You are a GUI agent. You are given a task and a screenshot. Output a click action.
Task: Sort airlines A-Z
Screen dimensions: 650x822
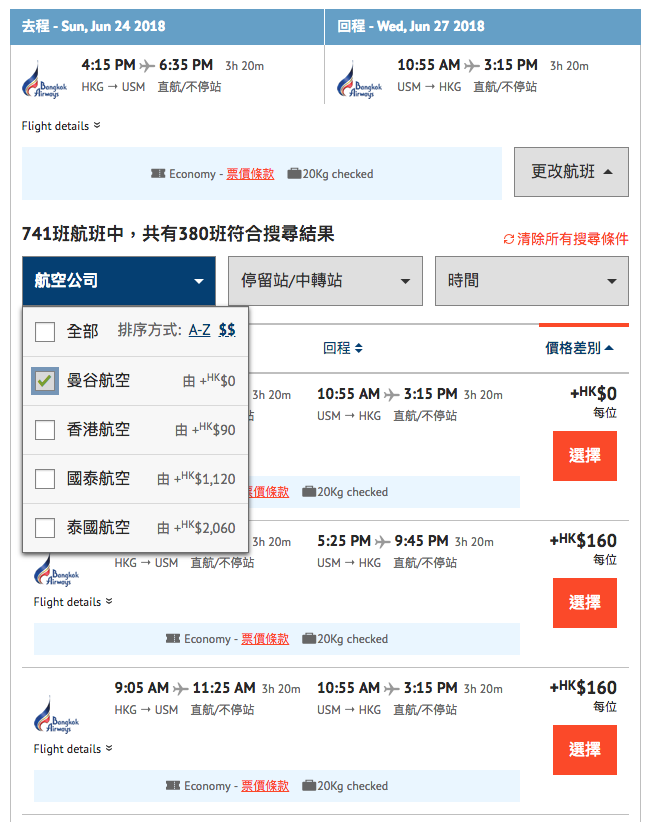pos(199,330)
